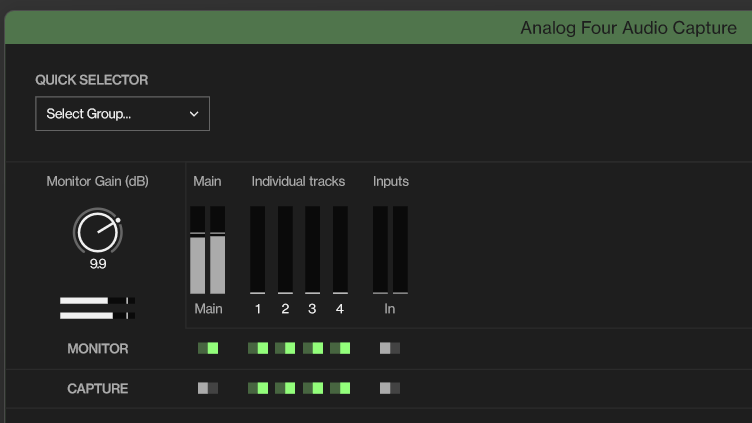Click the Inputs level meter
Image resolution: width=752 pixels, height=423 pixels.
point(390,250)
